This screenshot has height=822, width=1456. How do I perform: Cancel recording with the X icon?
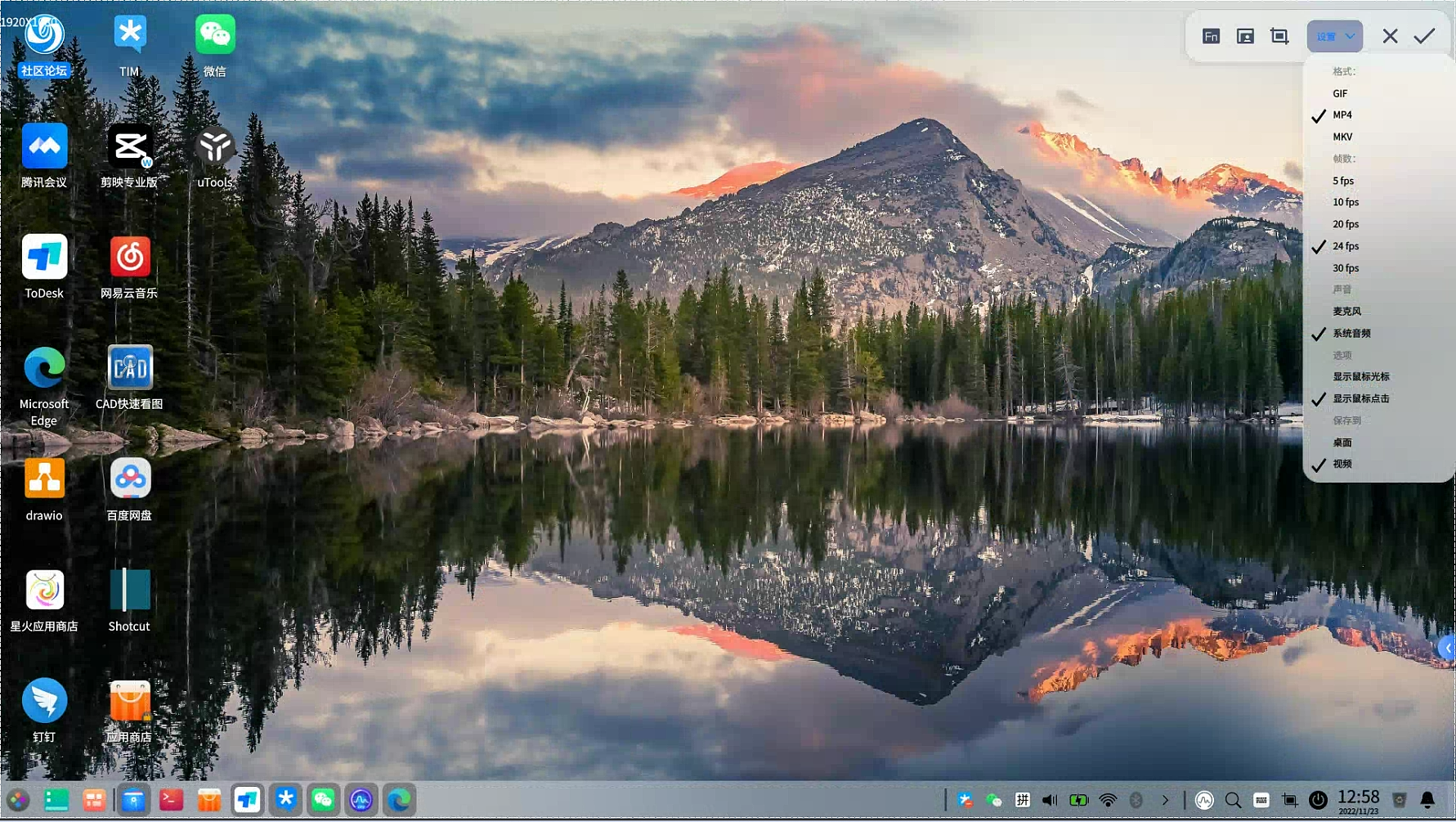pos(1390,36)
